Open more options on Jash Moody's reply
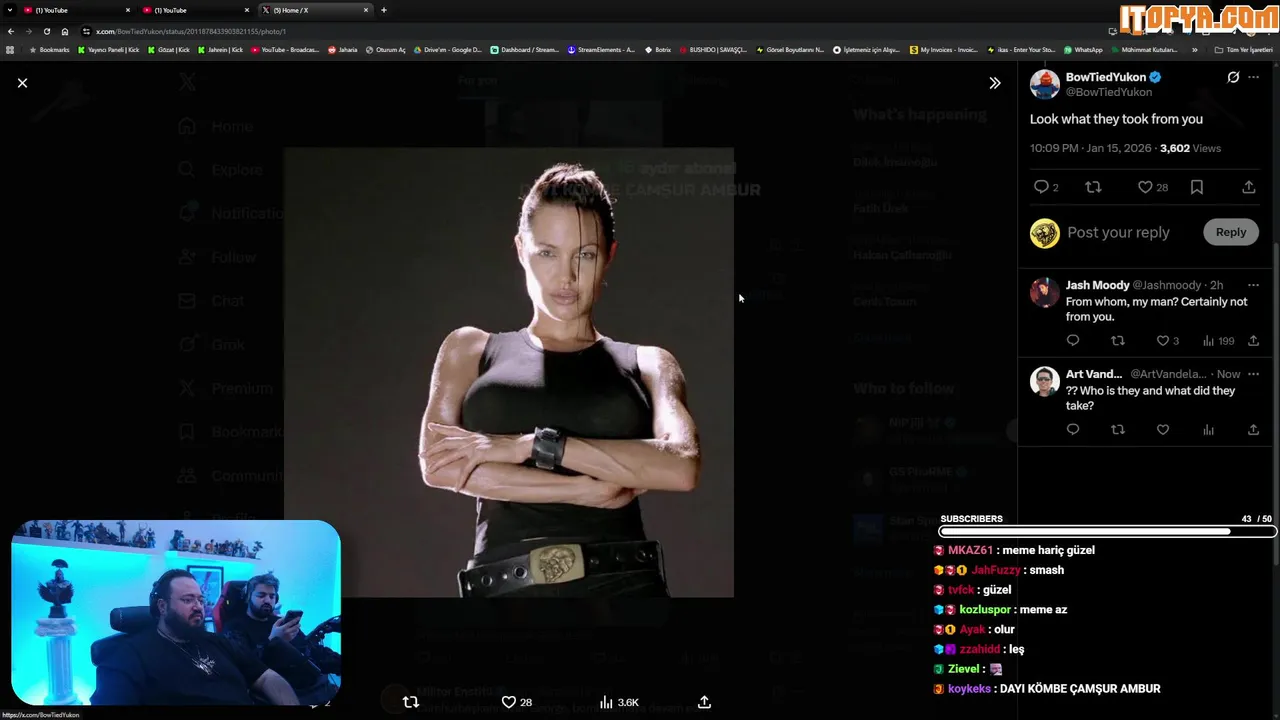The image size is (1280, 720). pyautogui.click(x=1253, y=285)
